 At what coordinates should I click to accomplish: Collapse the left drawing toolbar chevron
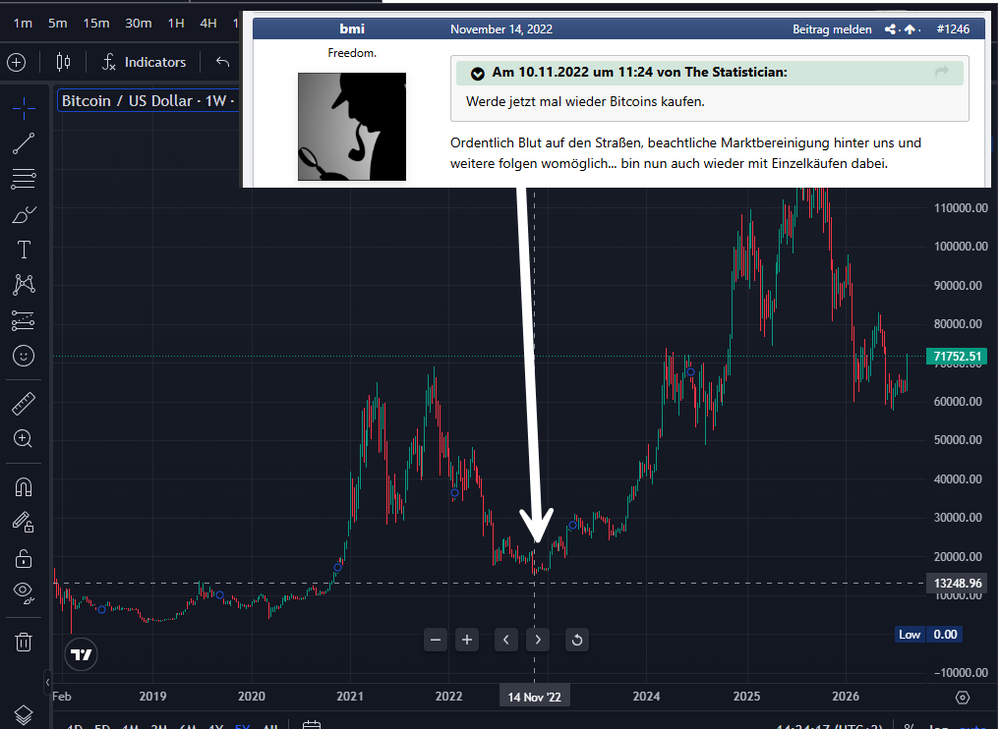click(x=47, y=682)
